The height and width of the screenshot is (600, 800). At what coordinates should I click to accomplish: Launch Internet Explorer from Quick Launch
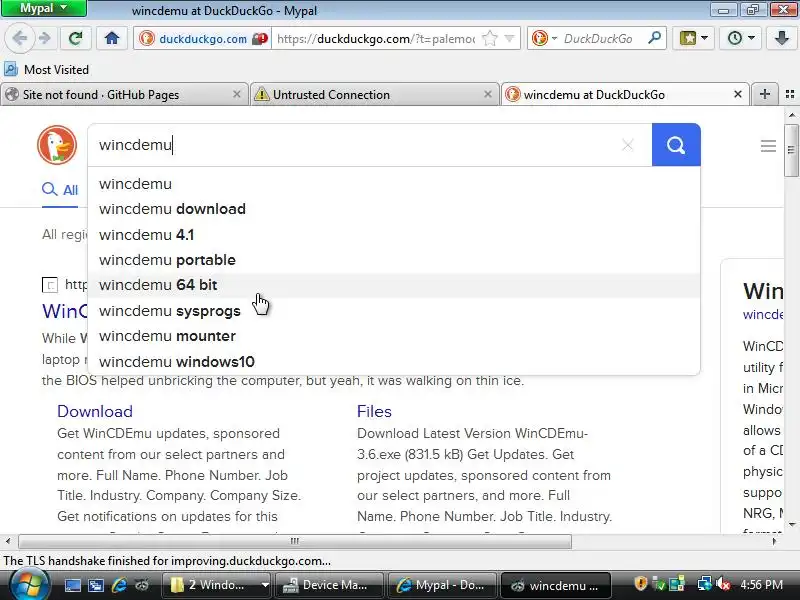pyautogui.click(x=119, y=585)
